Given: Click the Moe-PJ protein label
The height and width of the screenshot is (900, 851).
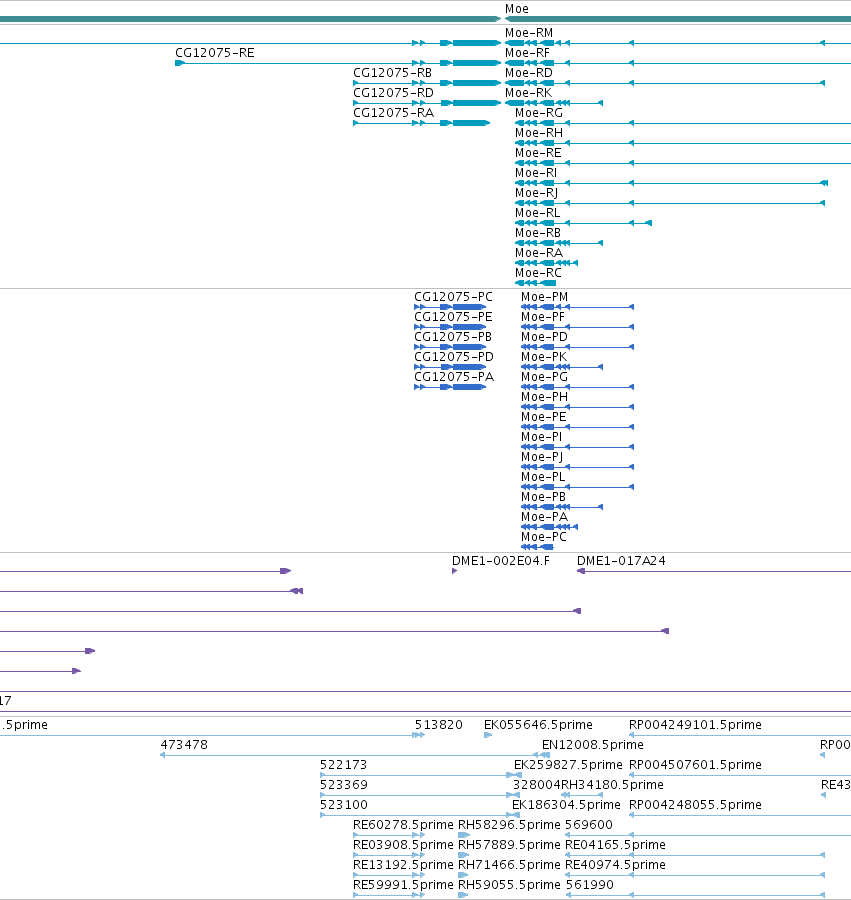Looking at the screenshot, I should click(542, 457).
